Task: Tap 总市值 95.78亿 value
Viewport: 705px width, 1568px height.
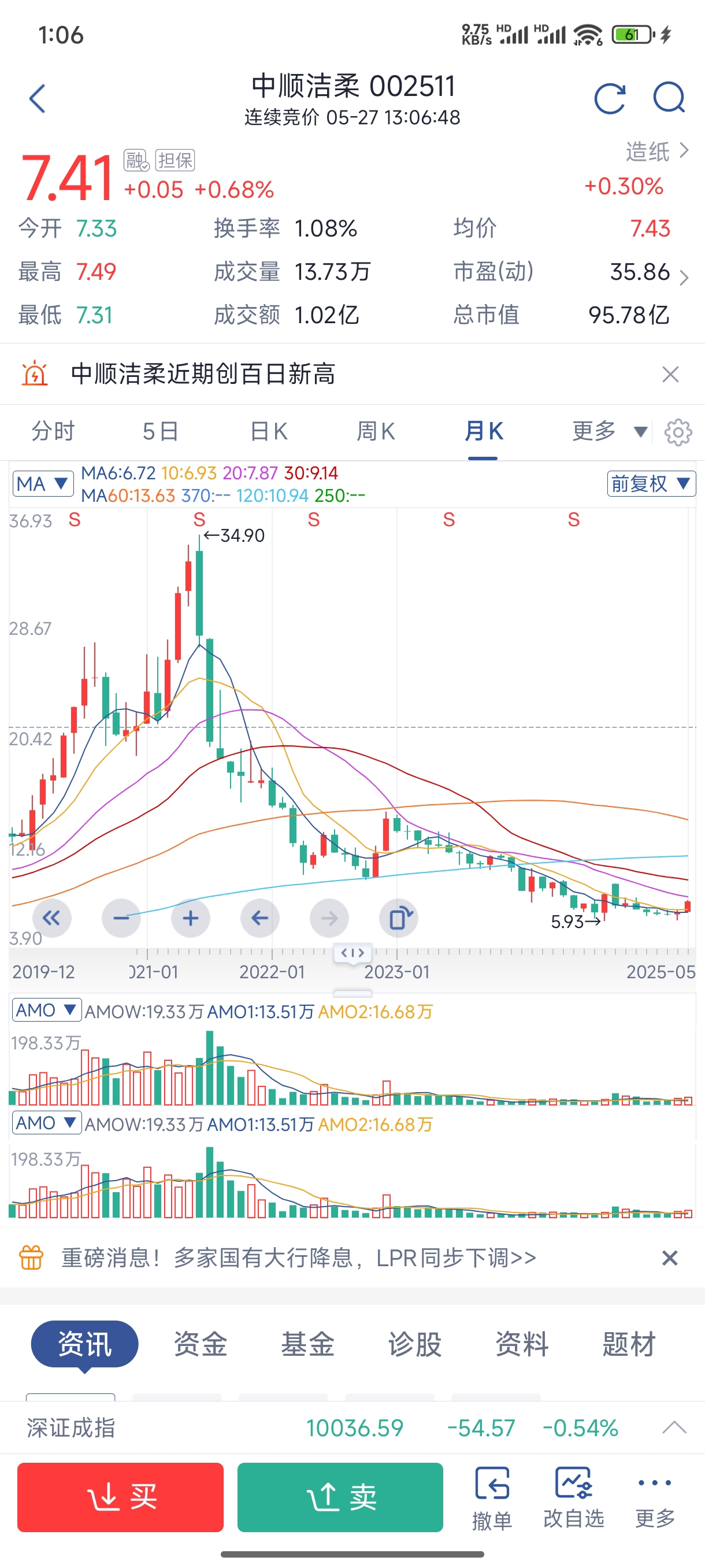Action: [628, 315]
